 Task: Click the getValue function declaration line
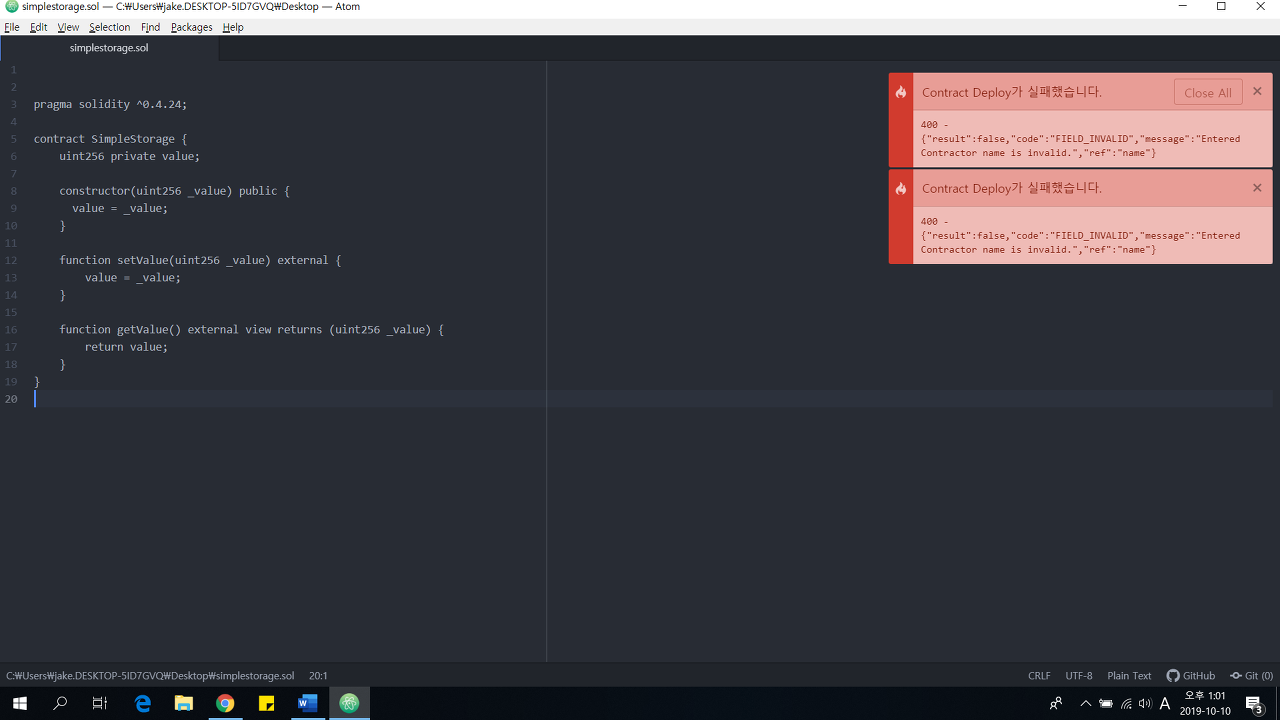pos(251,329)
